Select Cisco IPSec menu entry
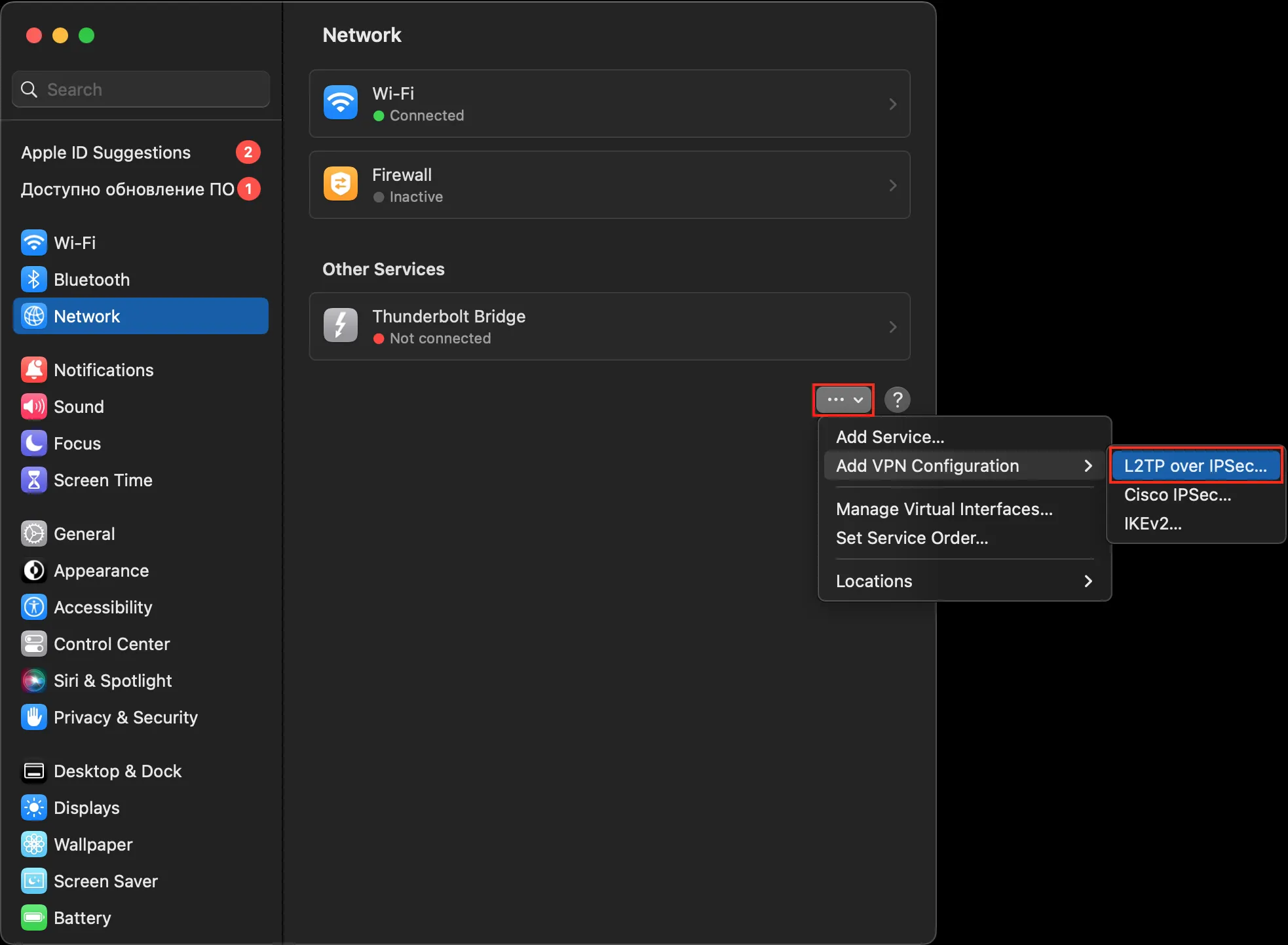 pos(1177,495)
